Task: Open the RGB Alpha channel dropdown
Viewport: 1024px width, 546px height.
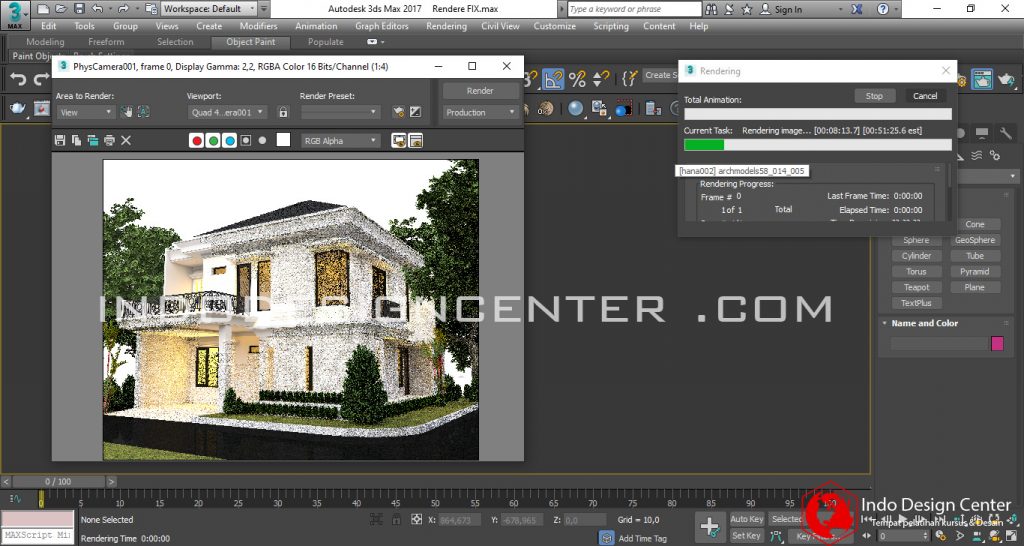Action: 341,140
